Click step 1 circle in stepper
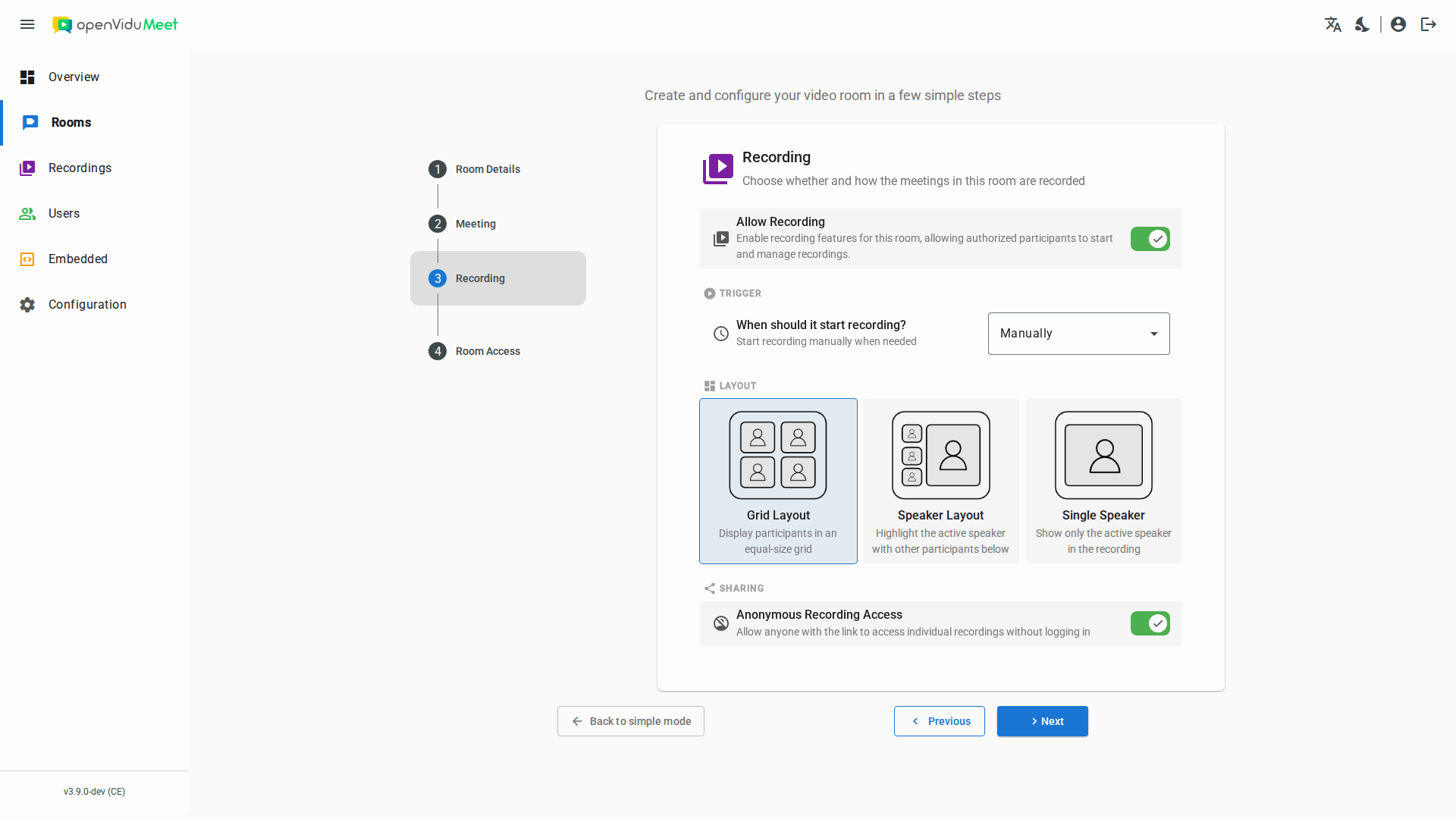Viewport: 1456px width, 819px height. pyautogui.click(x=438, y=169)
